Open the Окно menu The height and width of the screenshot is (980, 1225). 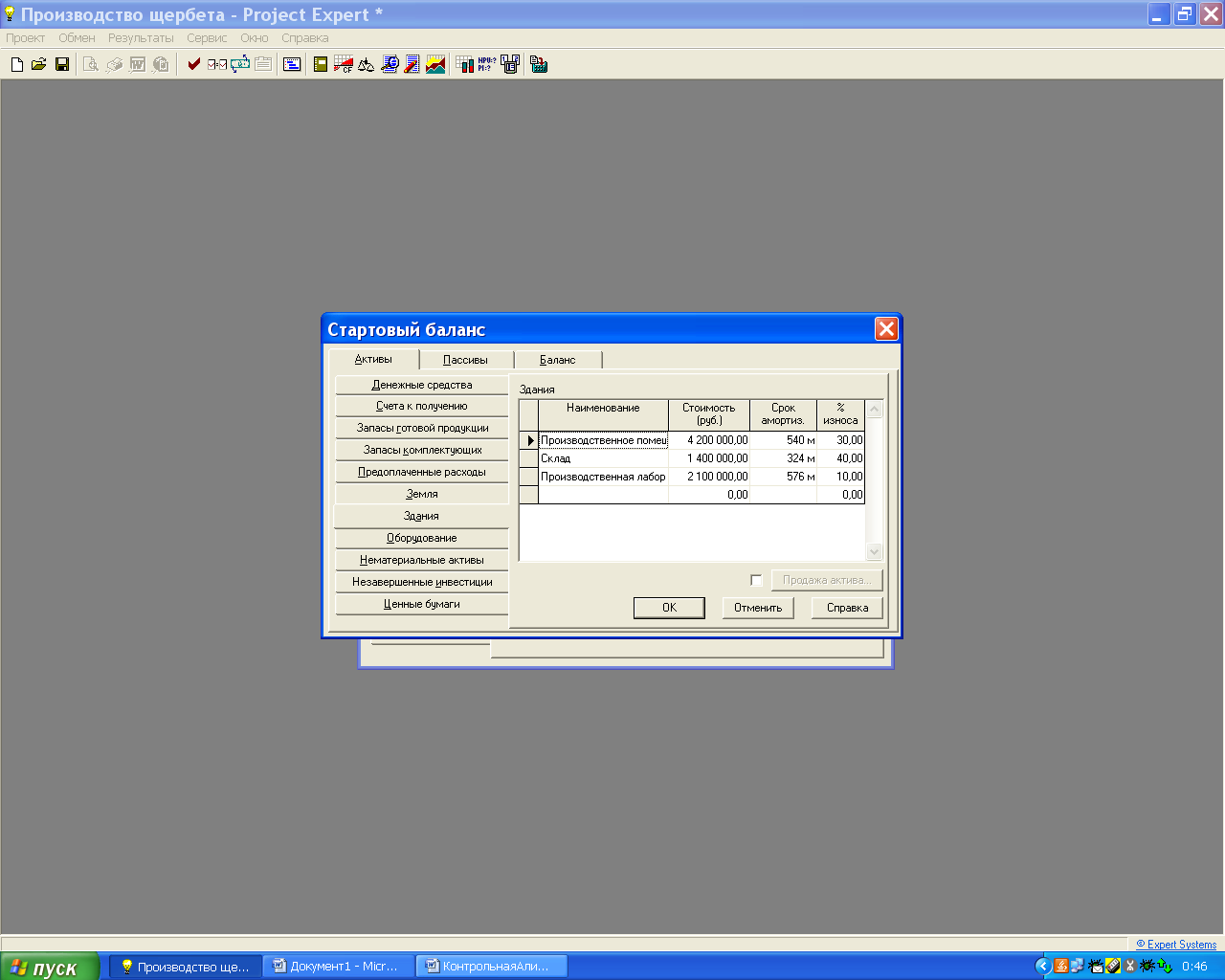tap(255, 38)
